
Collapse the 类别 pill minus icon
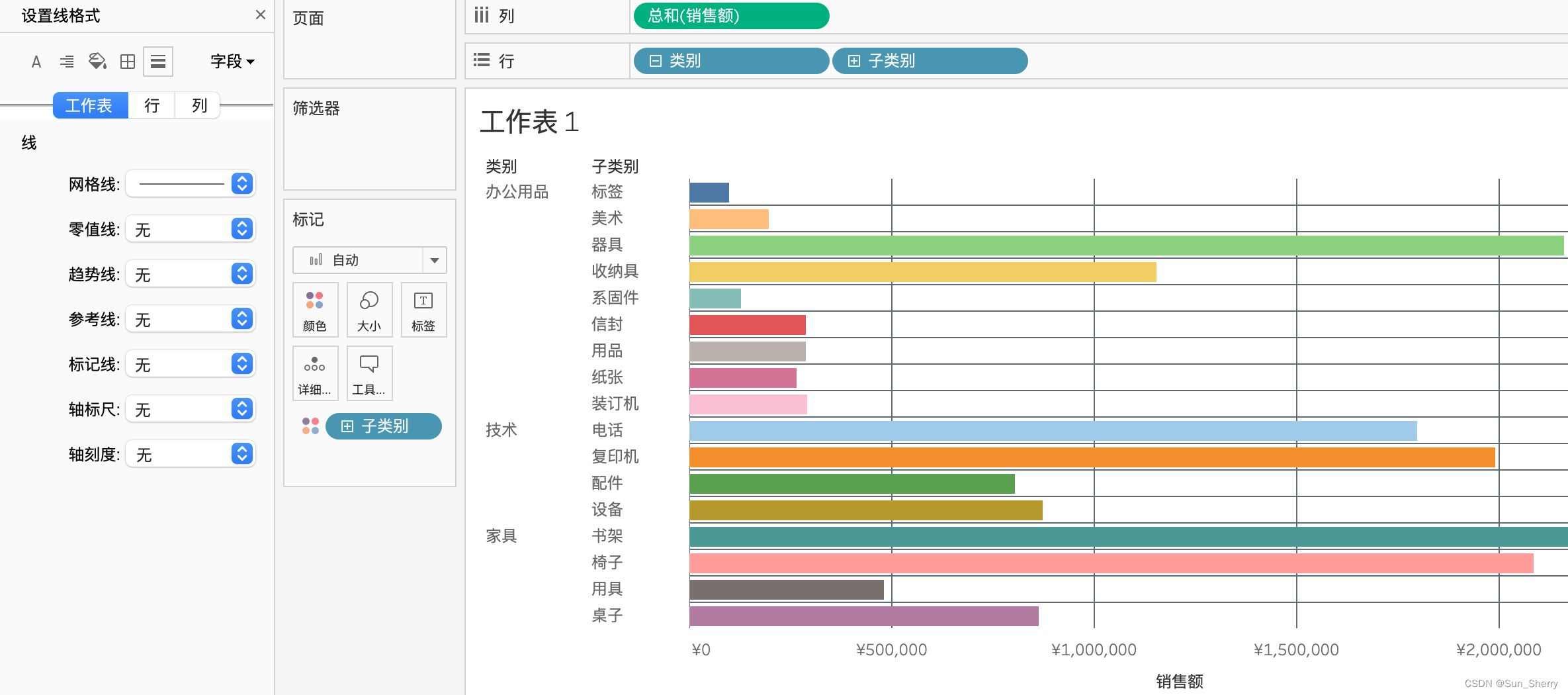[x=655, y=61]
